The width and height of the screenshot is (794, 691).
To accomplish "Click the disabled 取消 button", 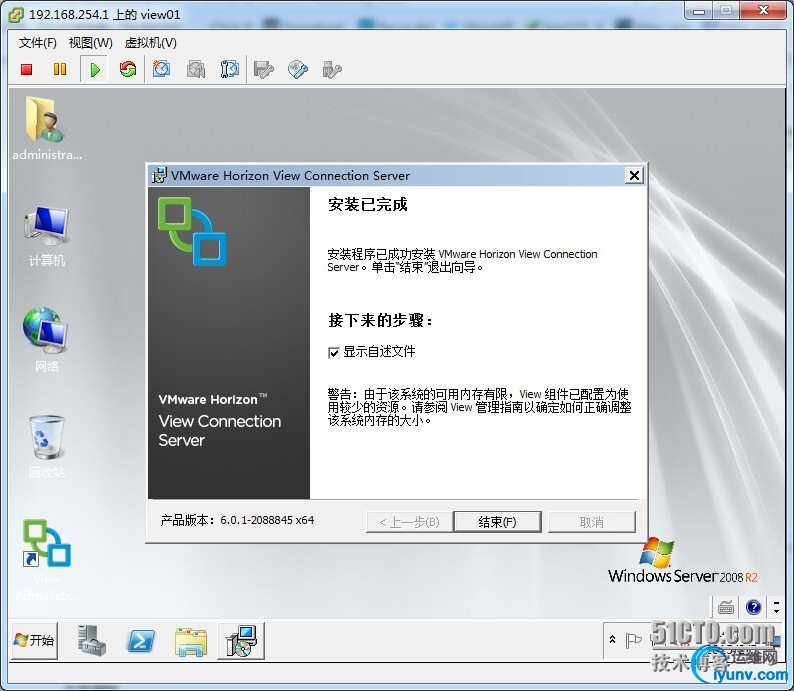I will pyautogui.click(x=591, y=522).
